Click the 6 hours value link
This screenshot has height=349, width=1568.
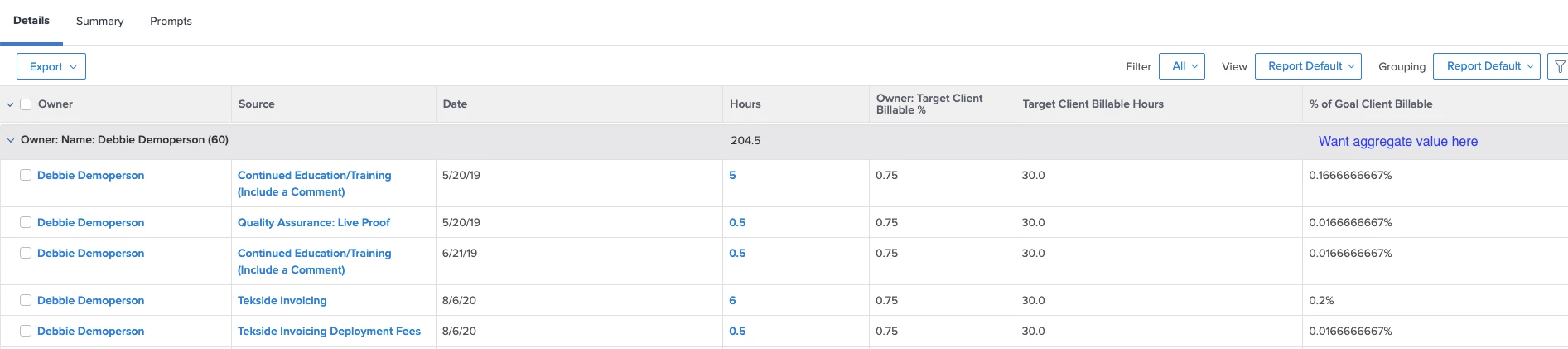click(x=732, y=300)
